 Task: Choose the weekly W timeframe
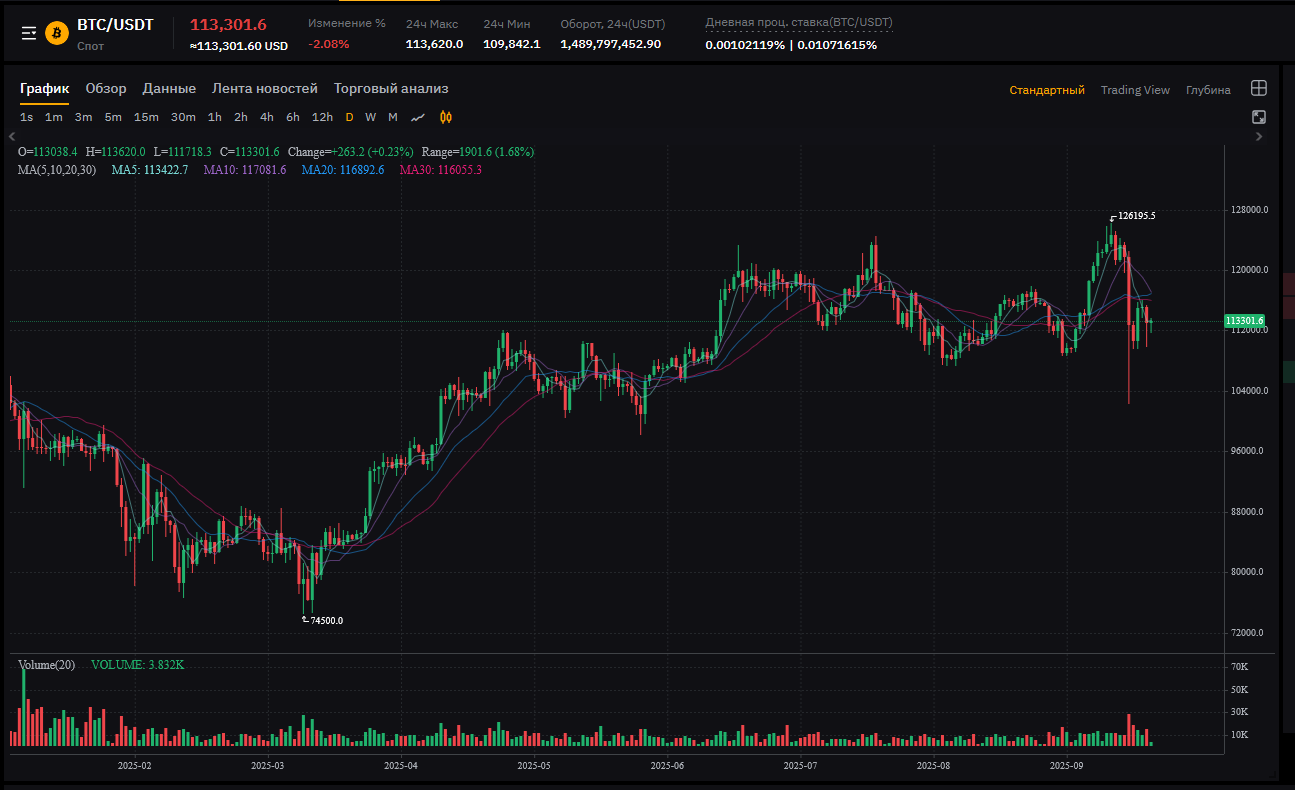[370, 117]
